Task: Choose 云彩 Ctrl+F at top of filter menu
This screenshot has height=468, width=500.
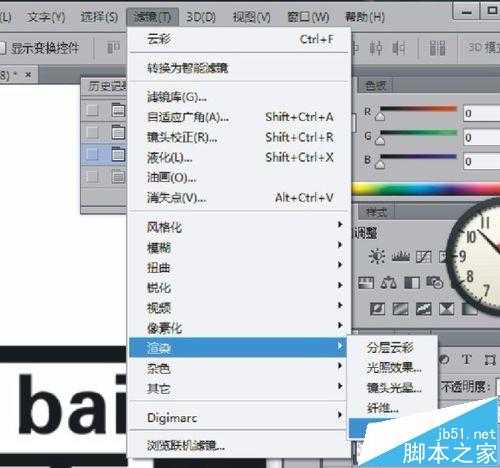Action: (238, 40)
